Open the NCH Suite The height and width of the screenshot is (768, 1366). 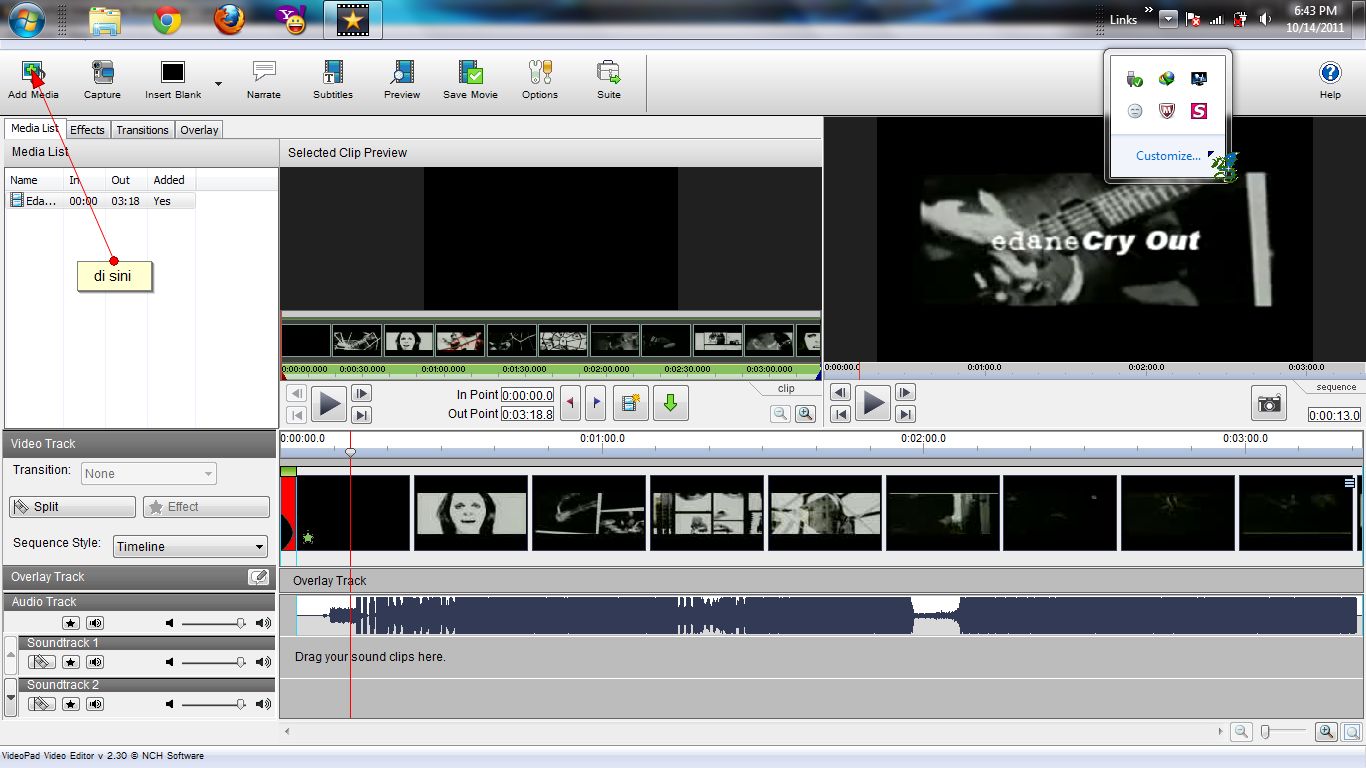pyautogui.click(x=609, y=80)
